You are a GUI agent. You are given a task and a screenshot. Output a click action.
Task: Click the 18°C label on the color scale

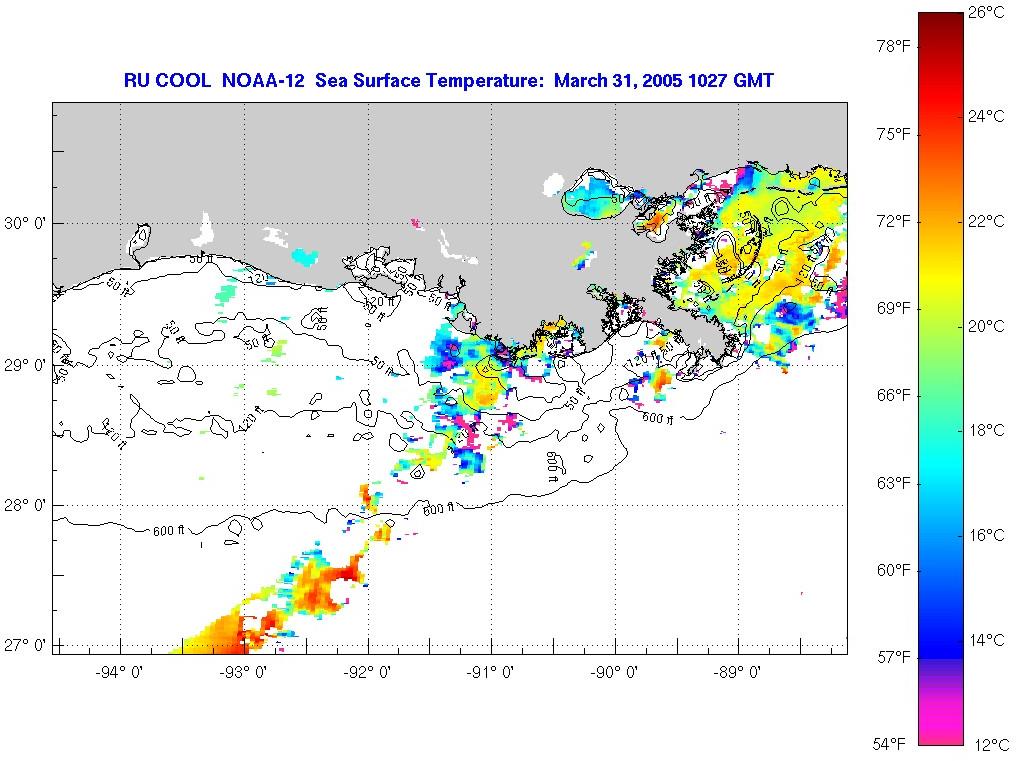click(987, 431)
